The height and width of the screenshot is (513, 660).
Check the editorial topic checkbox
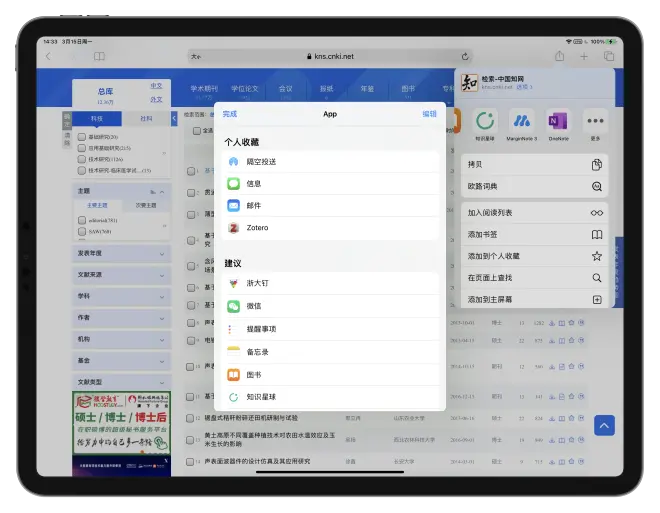pos(82,220)
